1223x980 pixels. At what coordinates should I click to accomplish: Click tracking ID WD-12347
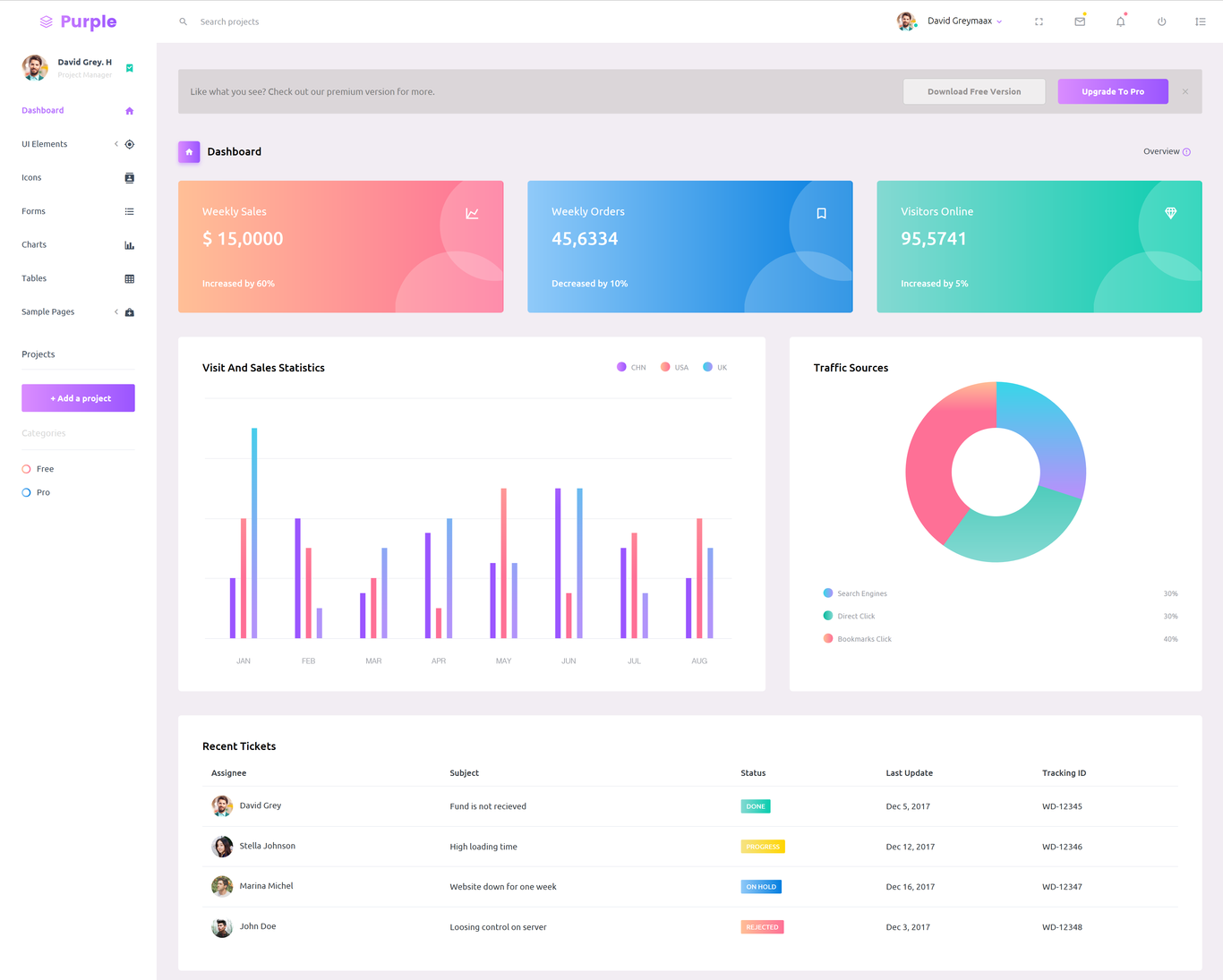point(1062,887)
